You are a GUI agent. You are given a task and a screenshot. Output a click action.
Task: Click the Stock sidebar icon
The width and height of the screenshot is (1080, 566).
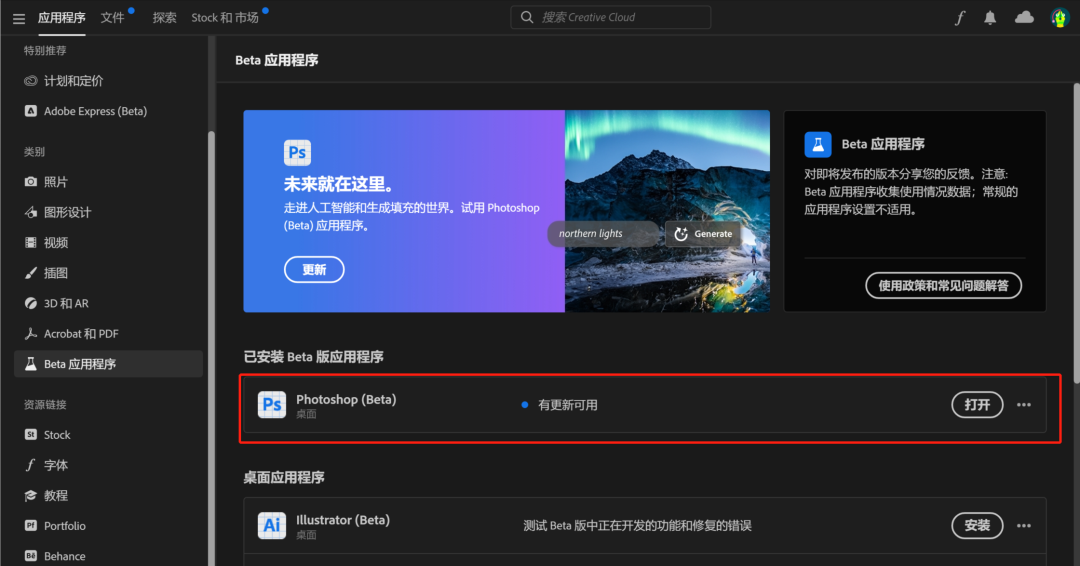pos(30,434)
